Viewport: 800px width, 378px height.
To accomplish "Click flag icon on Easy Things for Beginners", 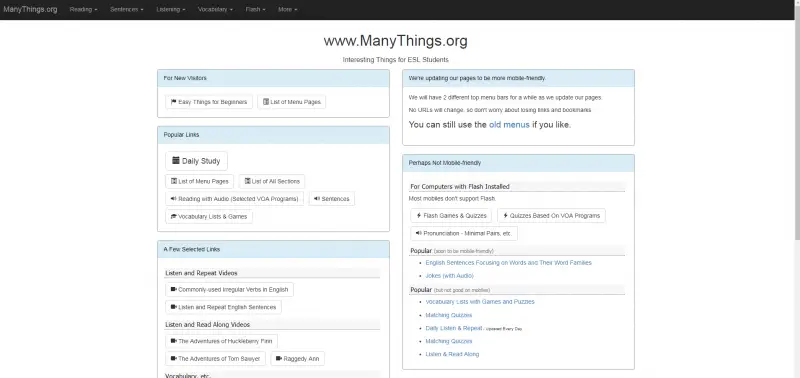I will click(x=173, y=102).
